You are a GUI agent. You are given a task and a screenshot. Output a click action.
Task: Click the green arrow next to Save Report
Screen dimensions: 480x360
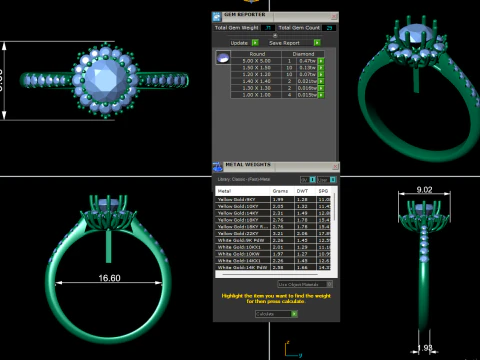[317, 43]
